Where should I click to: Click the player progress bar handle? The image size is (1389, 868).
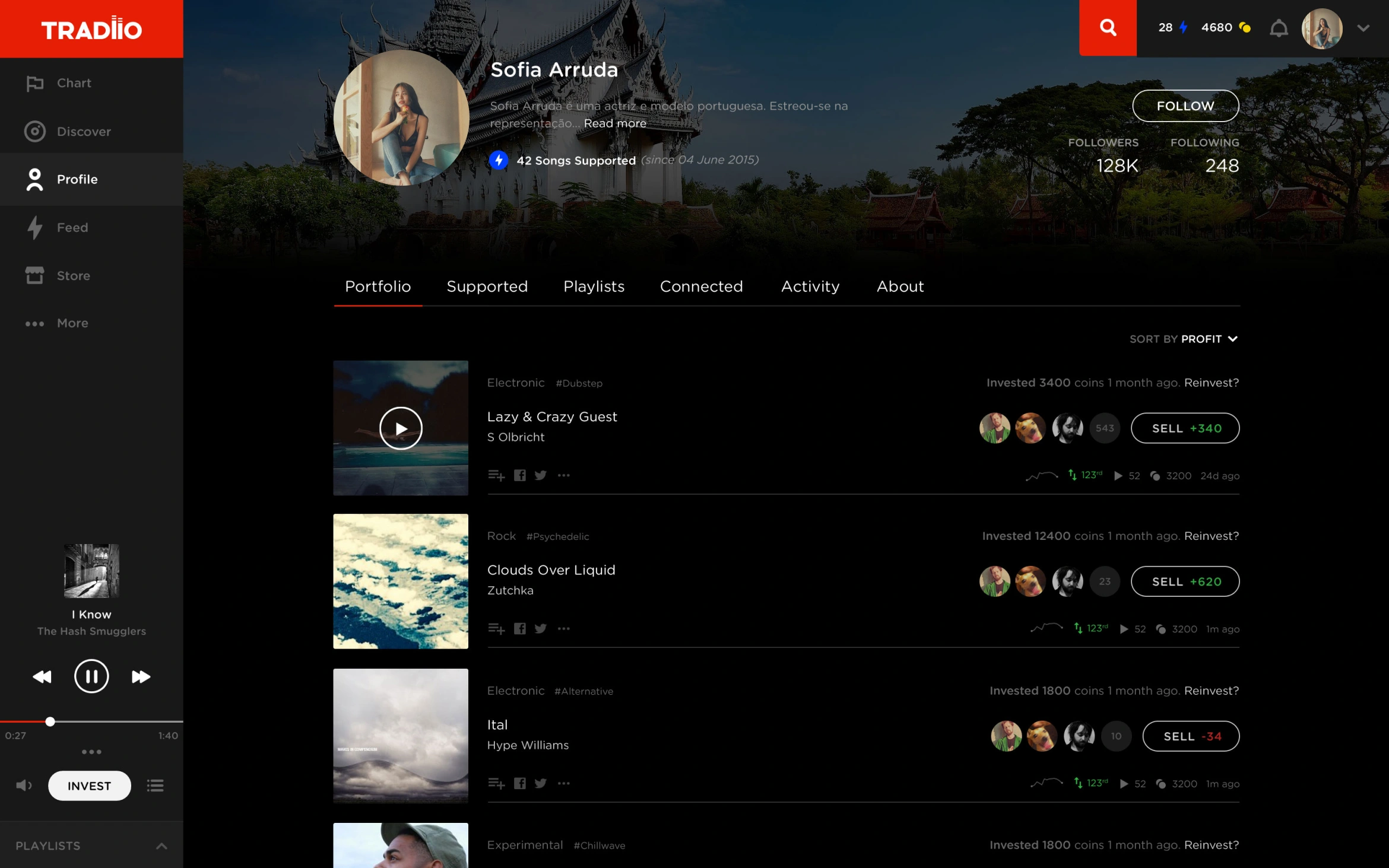(x=50, y=721)
